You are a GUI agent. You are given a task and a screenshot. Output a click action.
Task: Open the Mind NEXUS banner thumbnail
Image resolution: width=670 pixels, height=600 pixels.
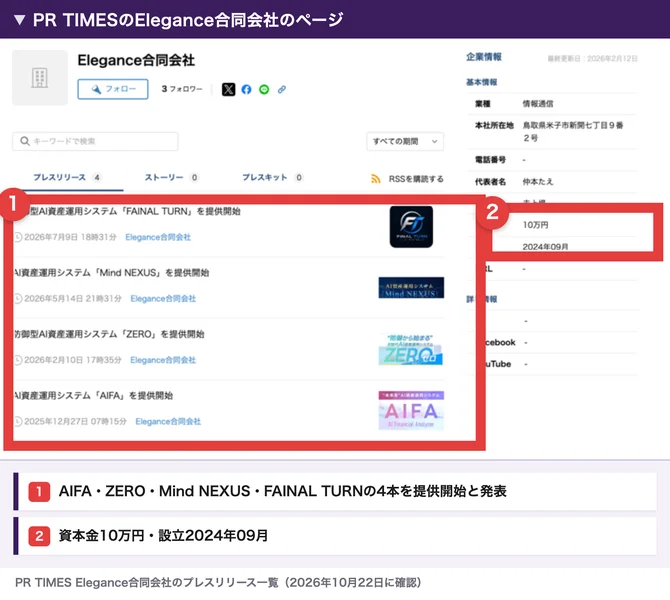(411, 288)
